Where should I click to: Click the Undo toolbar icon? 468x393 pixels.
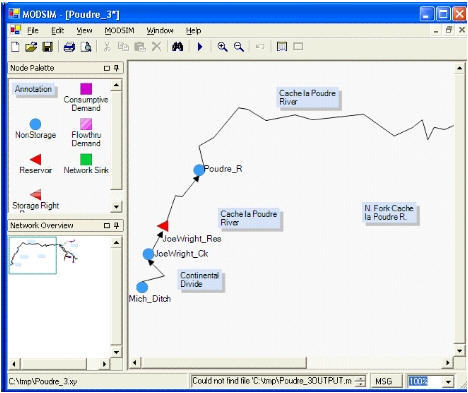(x=260, y=46)
